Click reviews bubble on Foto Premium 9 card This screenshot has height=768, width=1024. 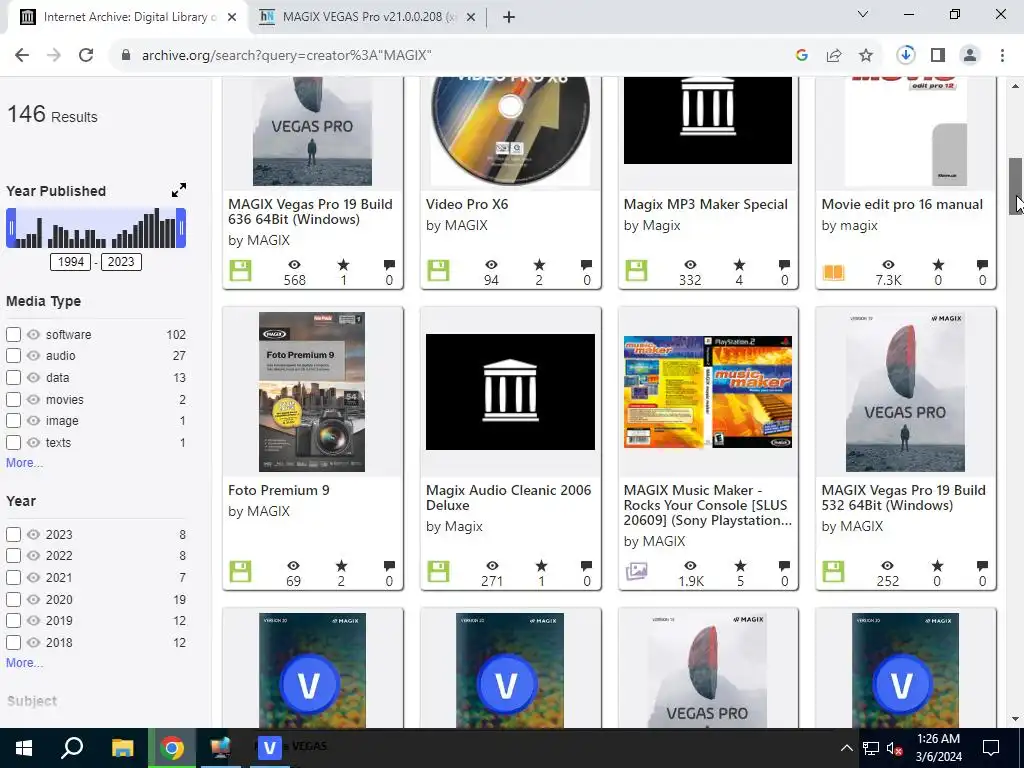389,566
